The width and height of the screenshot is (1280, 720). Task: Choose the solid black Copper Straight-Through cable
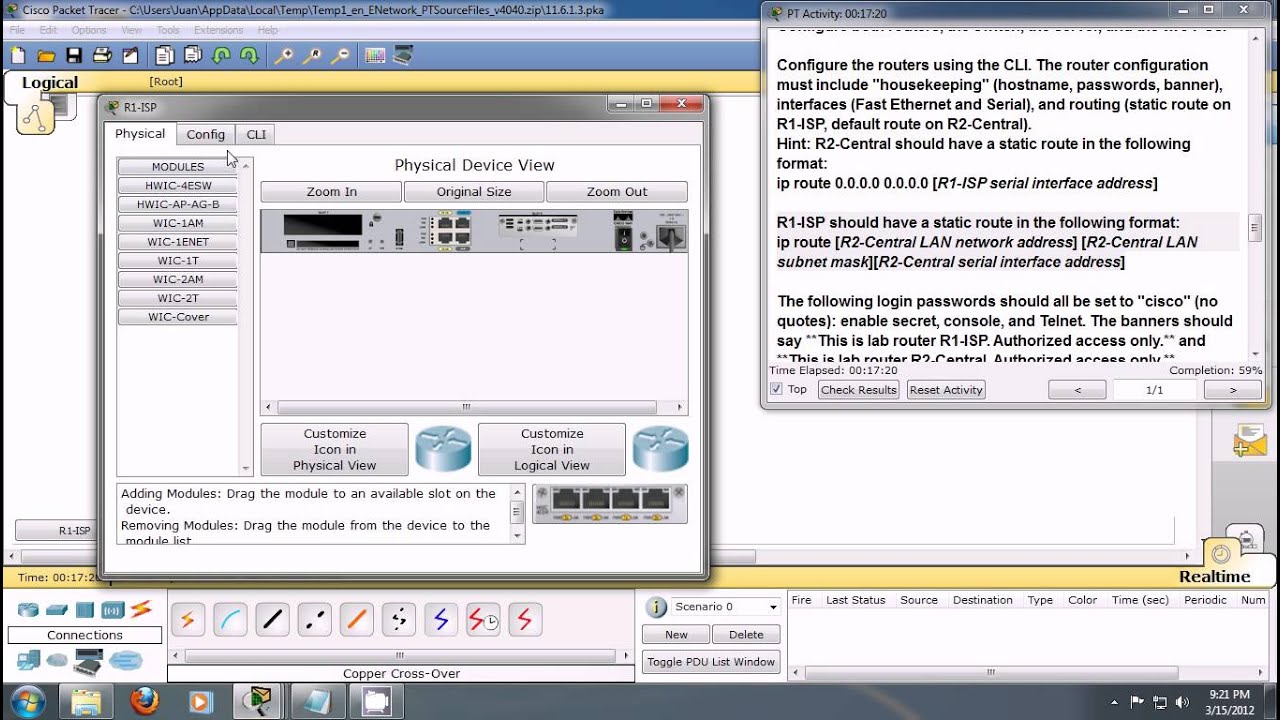coord(272,620)
